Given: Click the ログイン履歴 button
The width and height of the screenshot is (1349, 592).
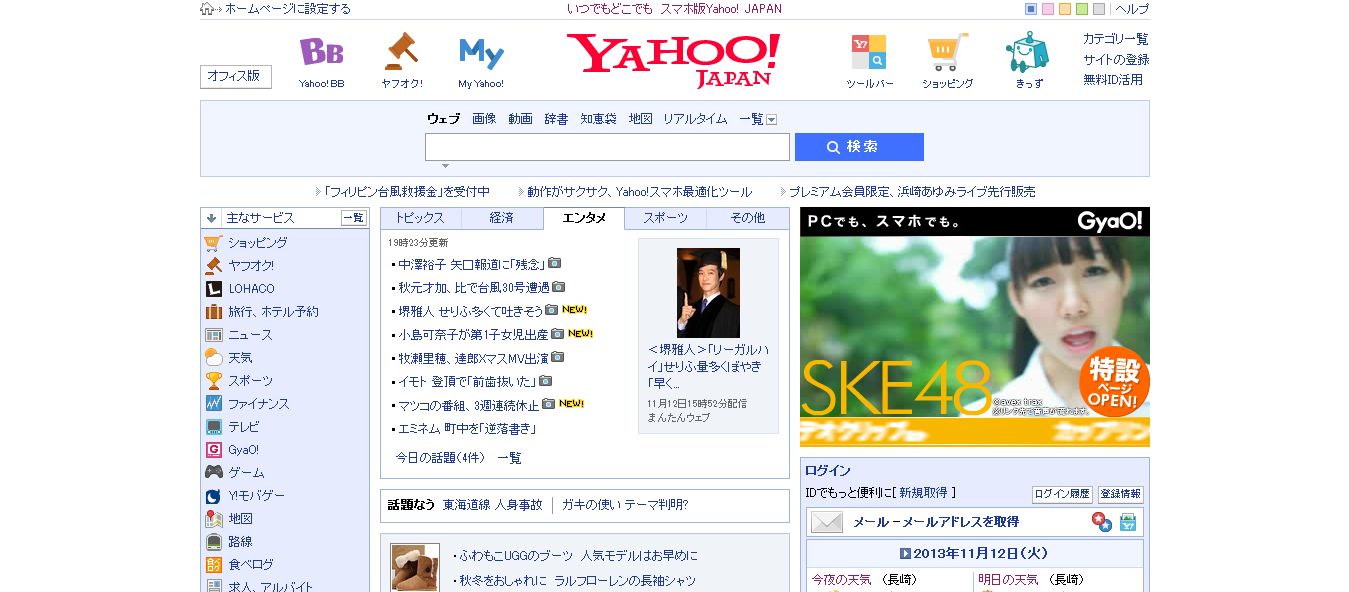Looking at the screenshot, I should click(x=1062, y=494).
